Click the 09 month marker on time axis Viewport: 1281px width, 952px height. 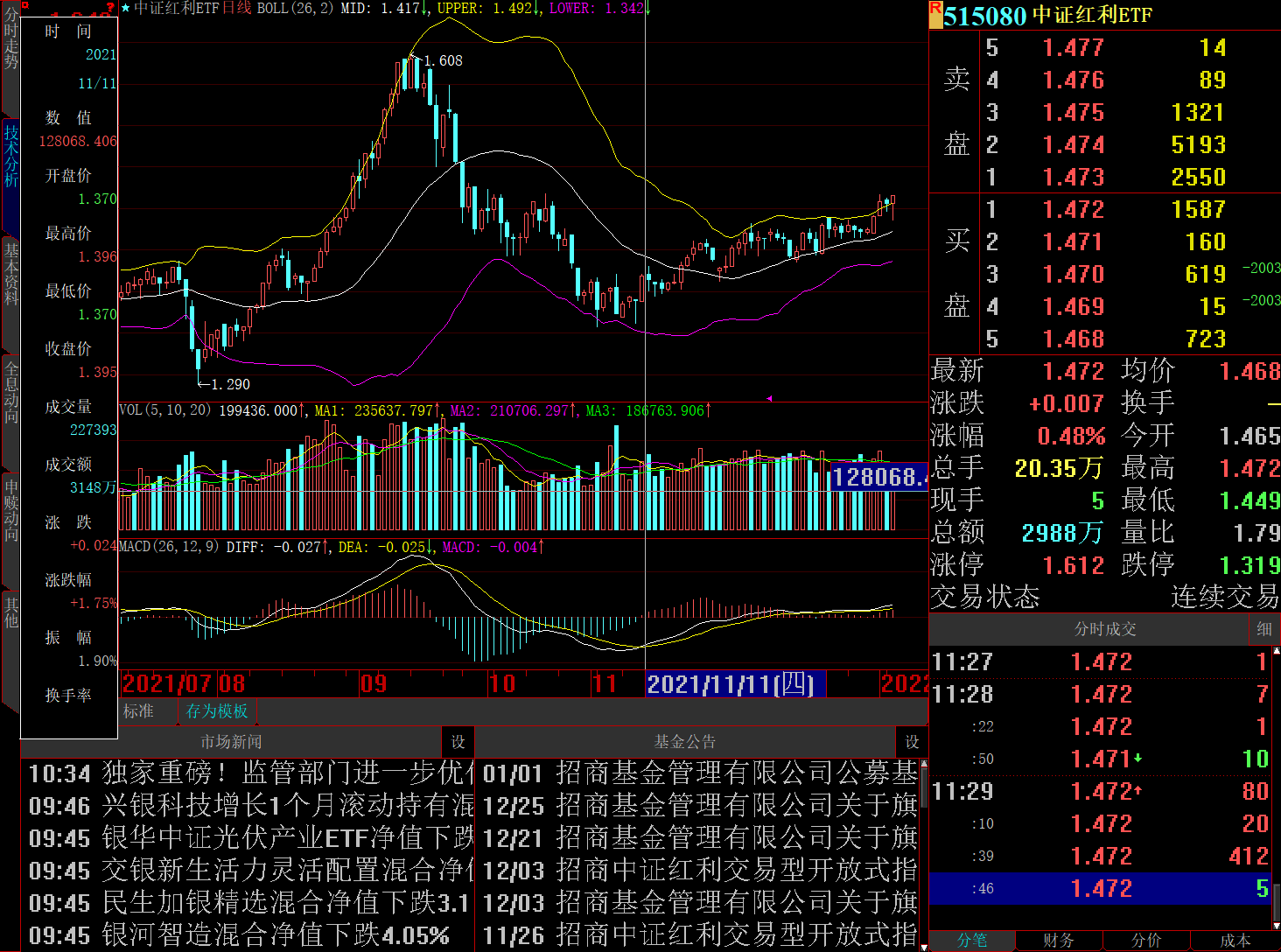coord(374,684)
